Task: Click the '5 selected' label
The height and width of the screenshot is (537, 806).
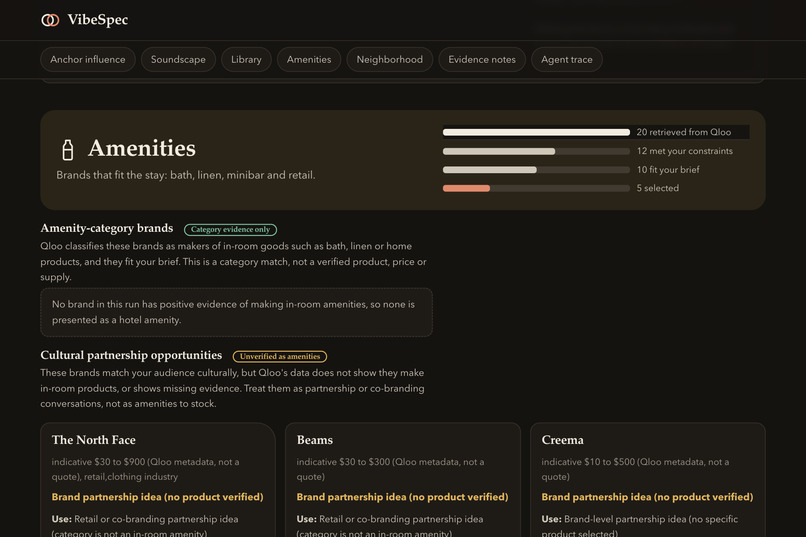Action: pos(657,188)
